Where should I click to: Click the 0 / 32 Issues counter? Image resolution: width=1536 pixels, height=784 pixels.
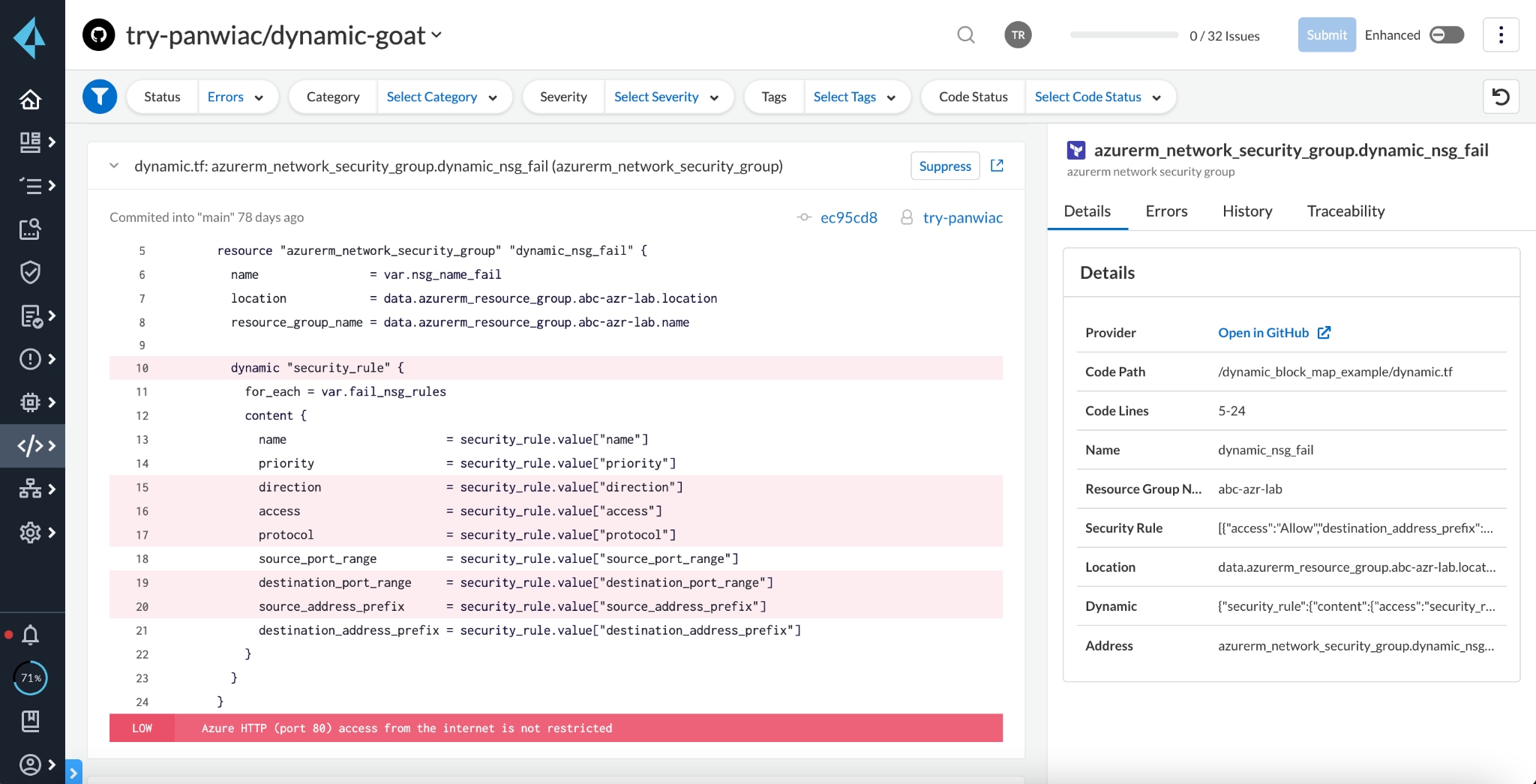click(1224, 36)
